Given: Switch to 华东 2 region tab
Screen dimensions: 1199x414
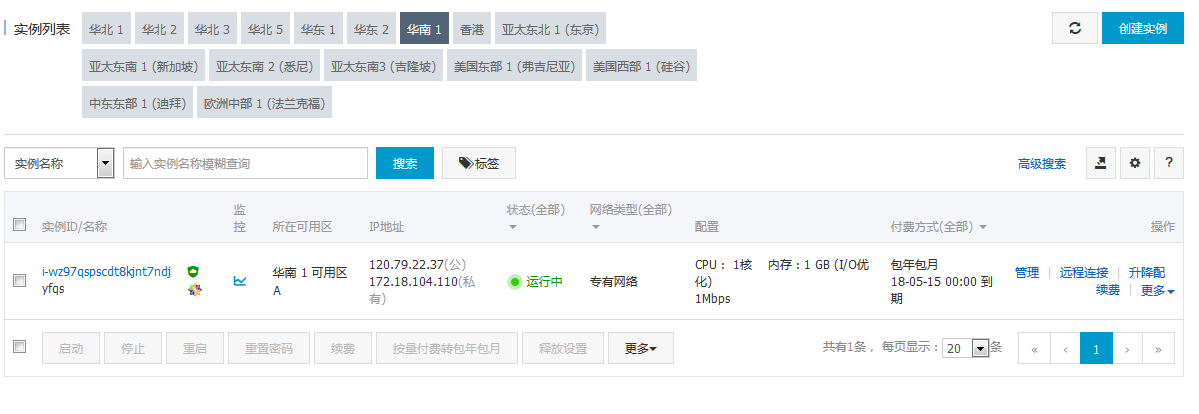Looking at the screenshot, I should [371, 28].
